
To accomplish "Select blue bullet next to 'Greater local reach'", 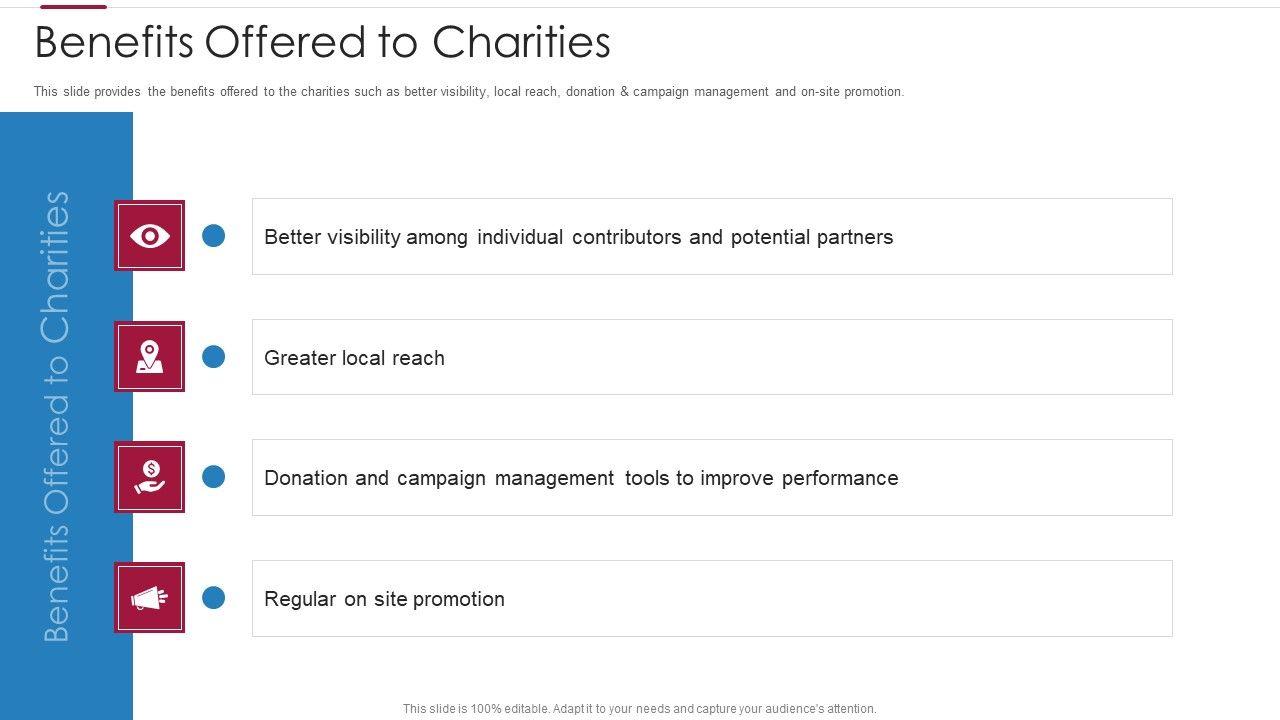I will click(214, 357).
